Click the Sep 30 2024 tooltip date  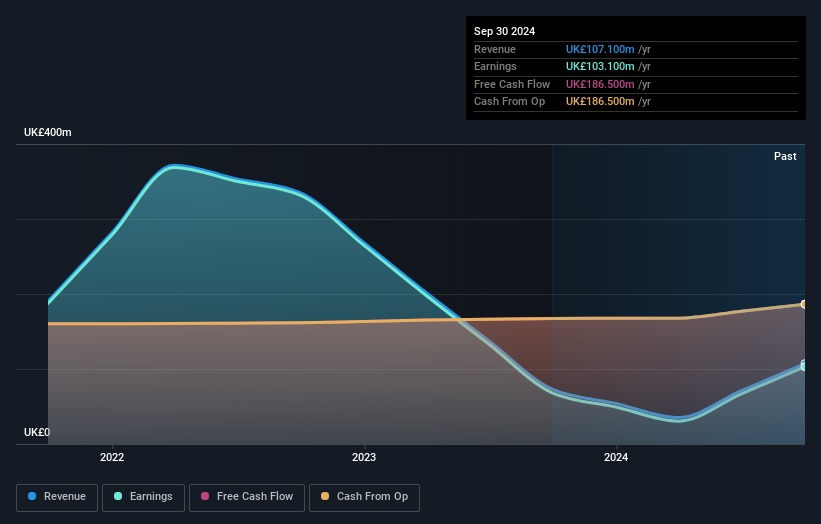coord(504,31)
